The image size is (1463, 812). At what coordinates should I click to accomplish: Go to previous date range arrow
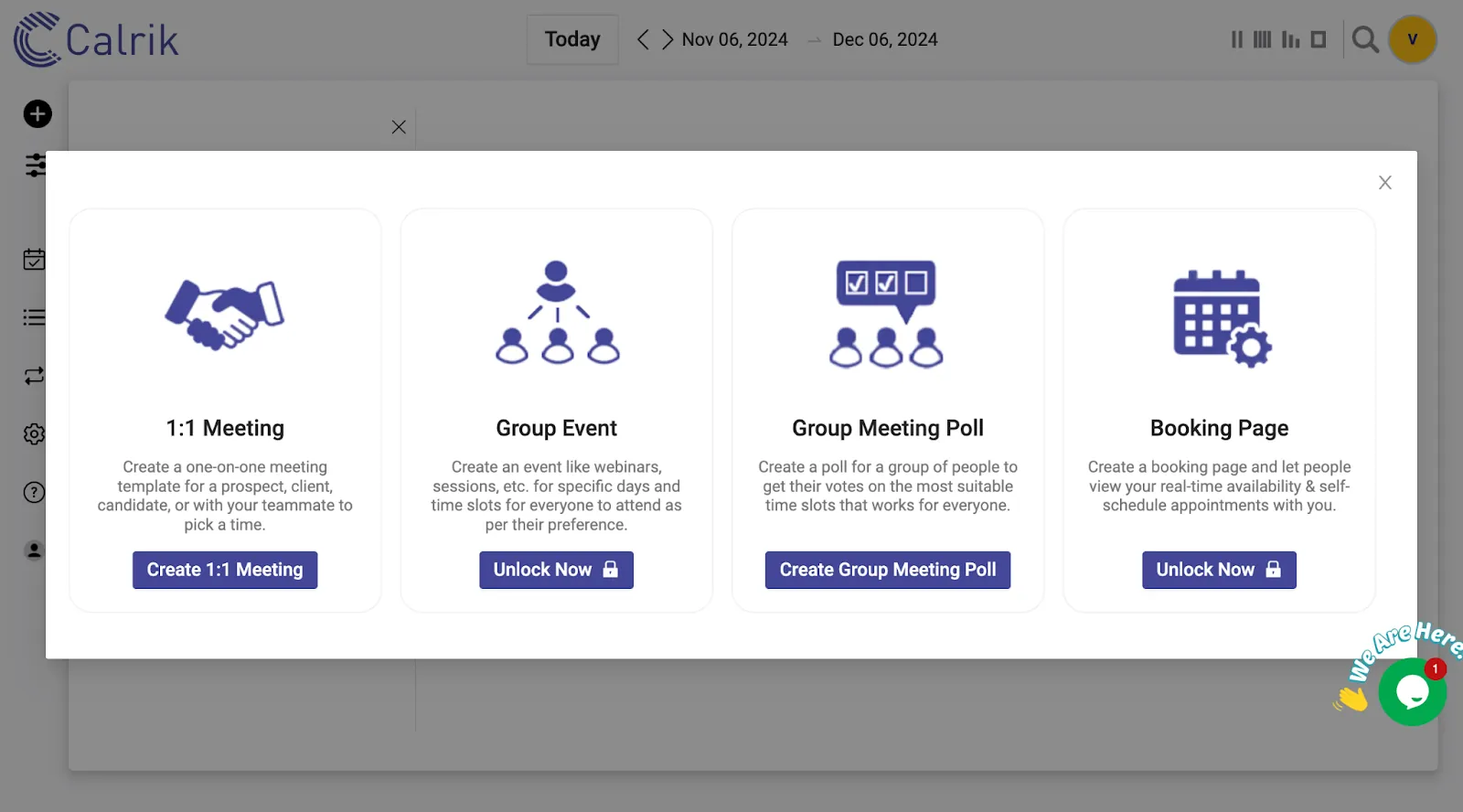tap(643, 39)
